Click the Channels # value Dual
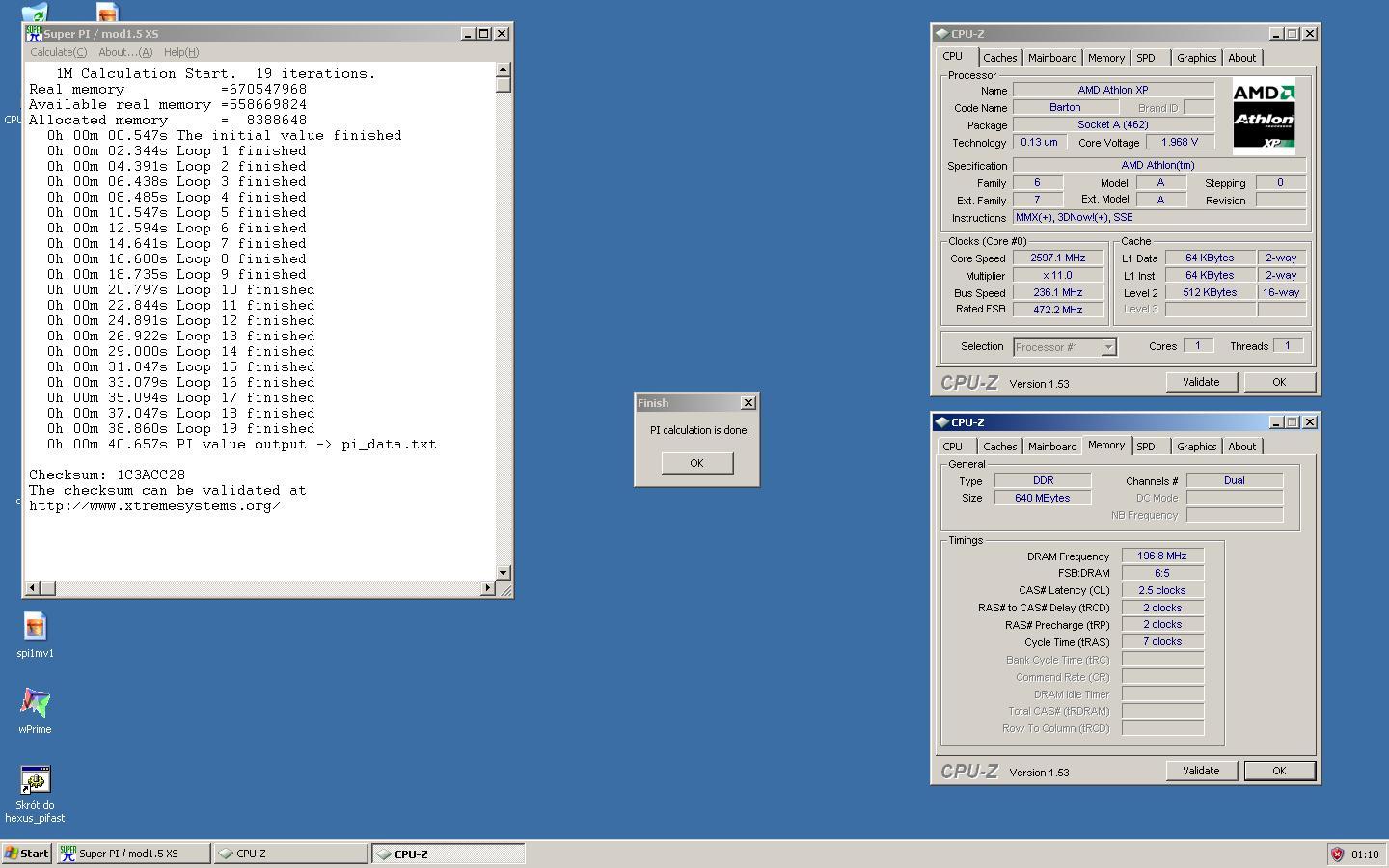Screen dimensions: 1389x868 coord(1235,480)
